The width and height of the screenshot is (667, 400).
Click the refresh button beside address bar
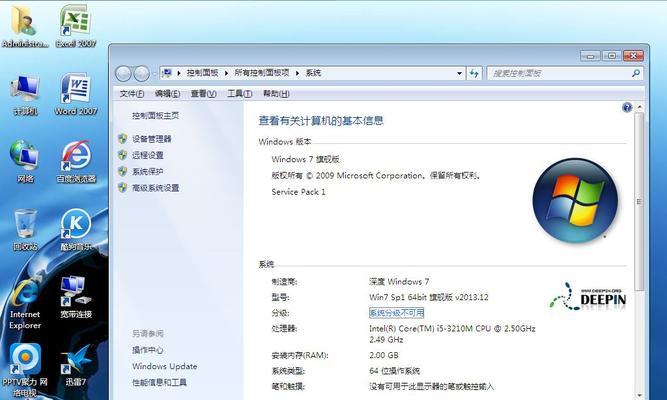[474, 73]
